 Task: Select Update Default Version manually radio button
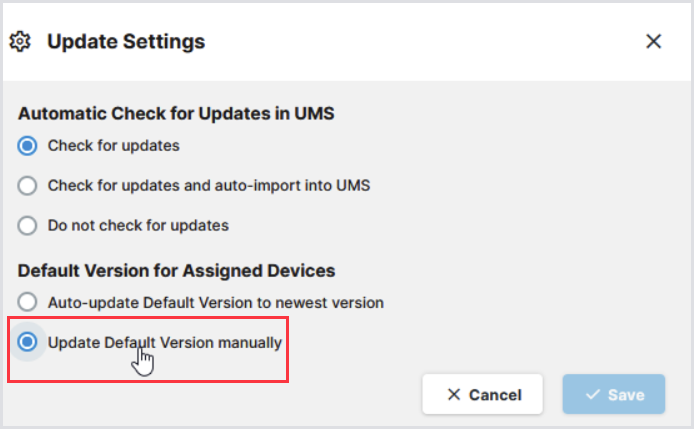tap(28, 342)
